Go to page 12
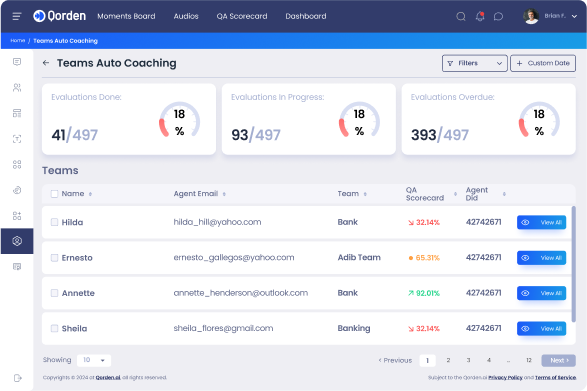The width and height of the screenshot is (587, 391). point(529,360)
